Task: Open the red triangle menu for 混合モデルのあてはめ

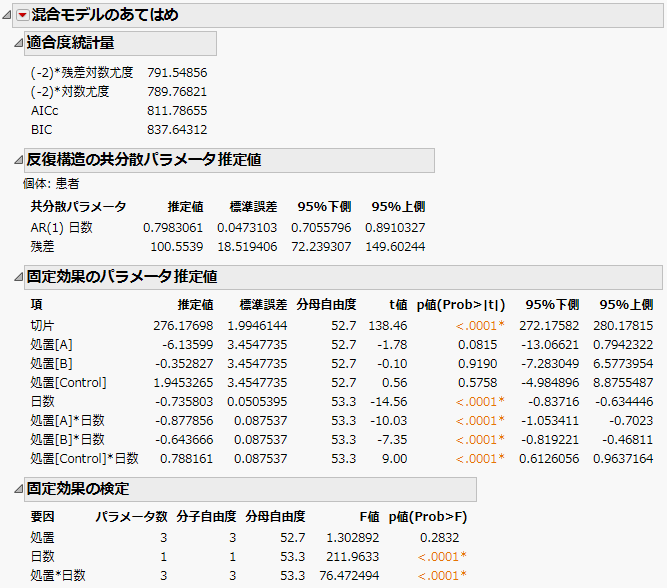Action: click(22, 15)
